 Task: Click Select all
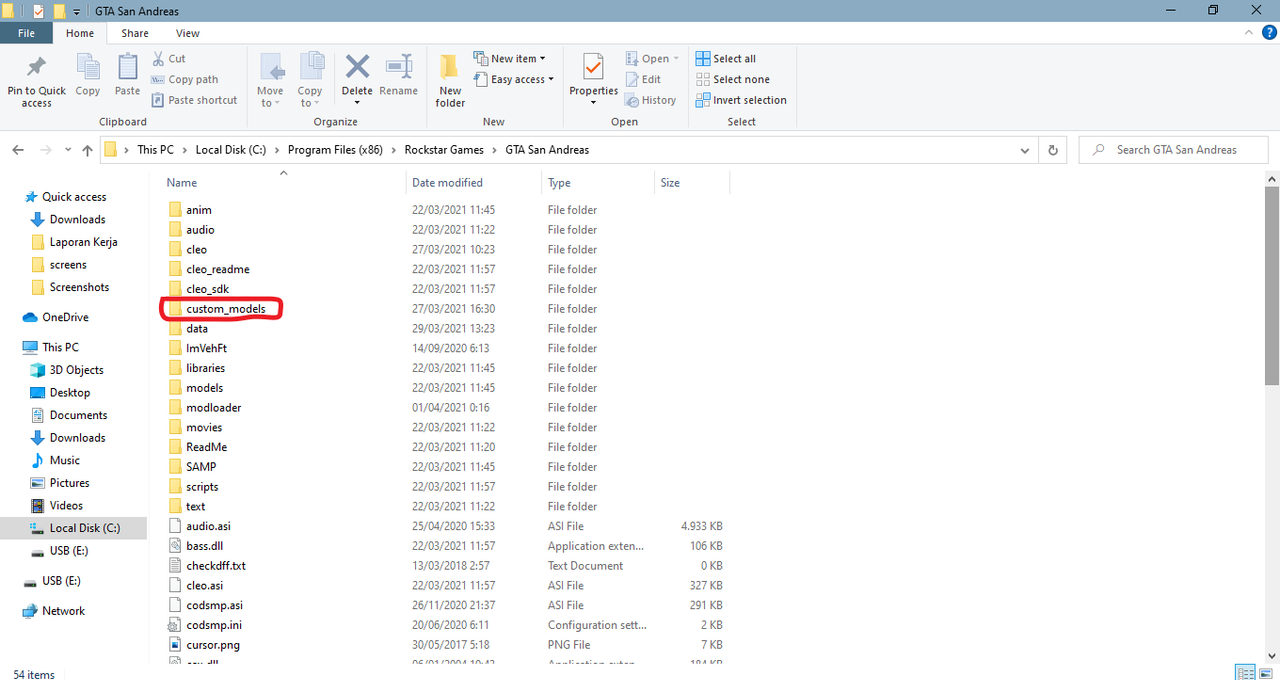[726, 59]
